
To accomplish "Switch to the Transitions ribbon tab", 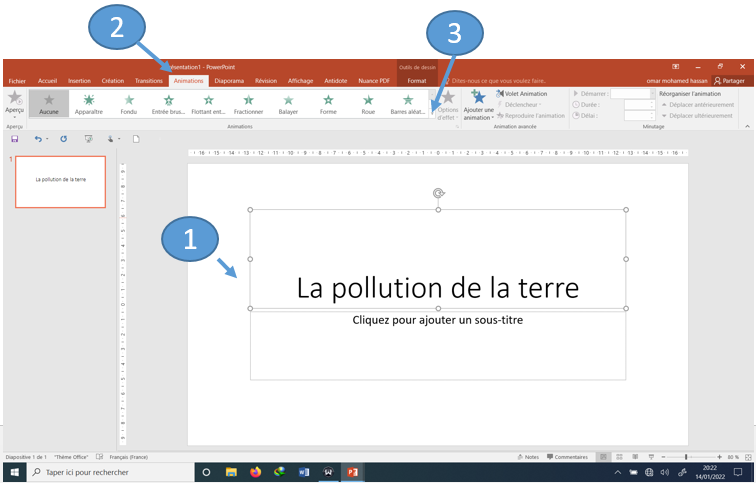I will [149, 81].
